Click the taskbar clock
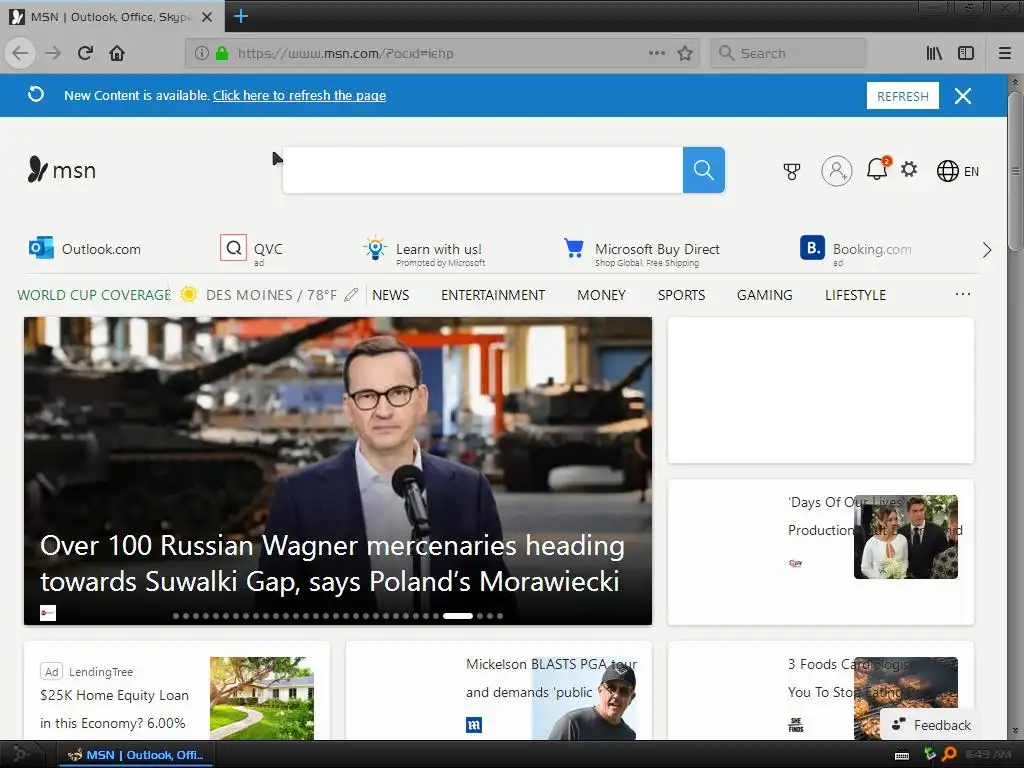This screenshot has width=1024, height=768. (x=988, y=754)
